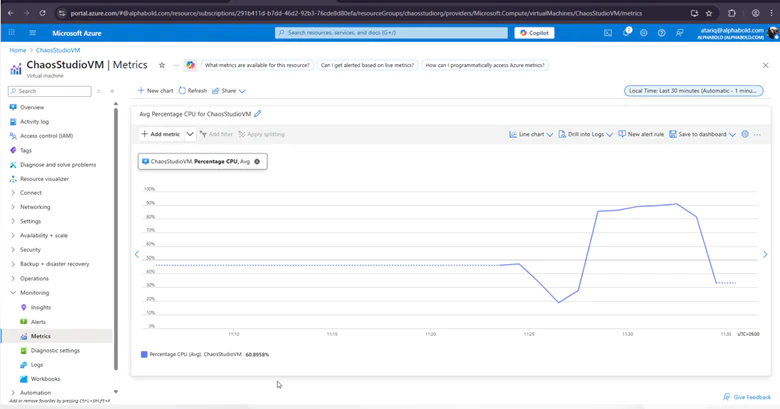Viewport: 780px width, 409px height.
Task: Reload the browser page
Action: click(x=42, y=13)
